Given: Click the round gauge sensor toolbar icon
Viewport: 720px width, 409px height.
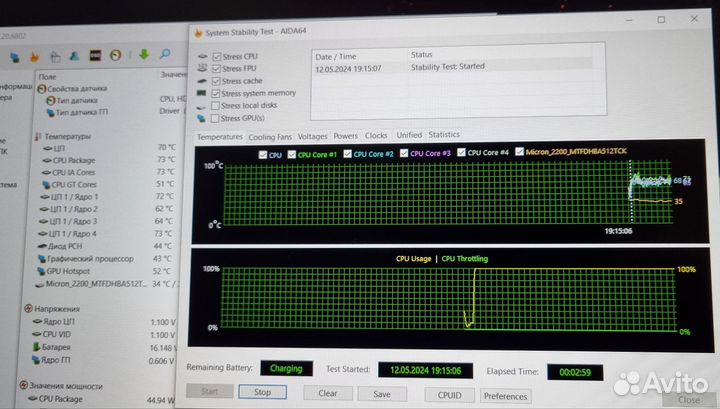Looking at the screenshot, I should coord(116,55).
